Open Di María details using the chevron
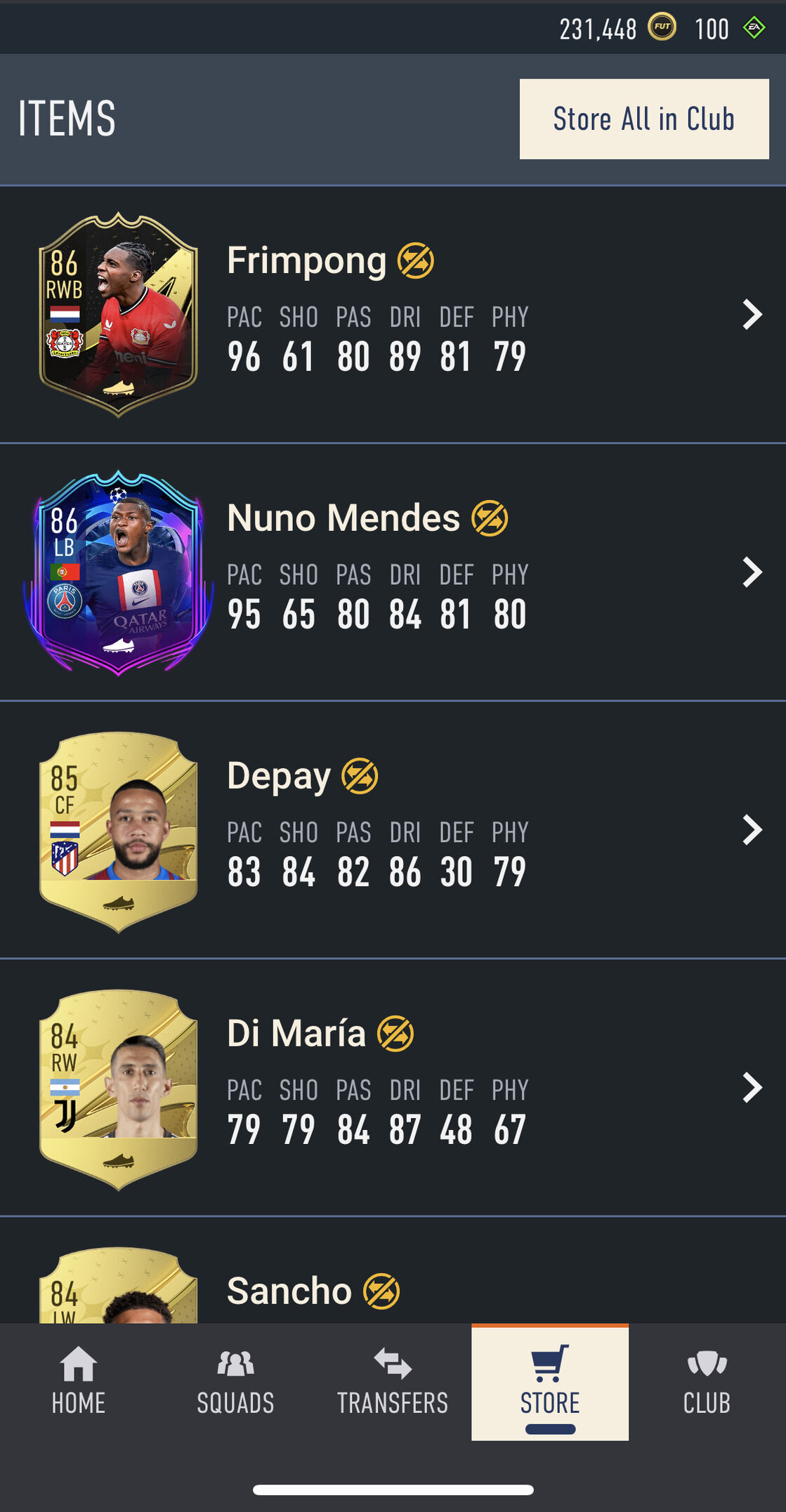This screenshot has height=1512, width=786. pyautogui.click(x=752, y=1088)
